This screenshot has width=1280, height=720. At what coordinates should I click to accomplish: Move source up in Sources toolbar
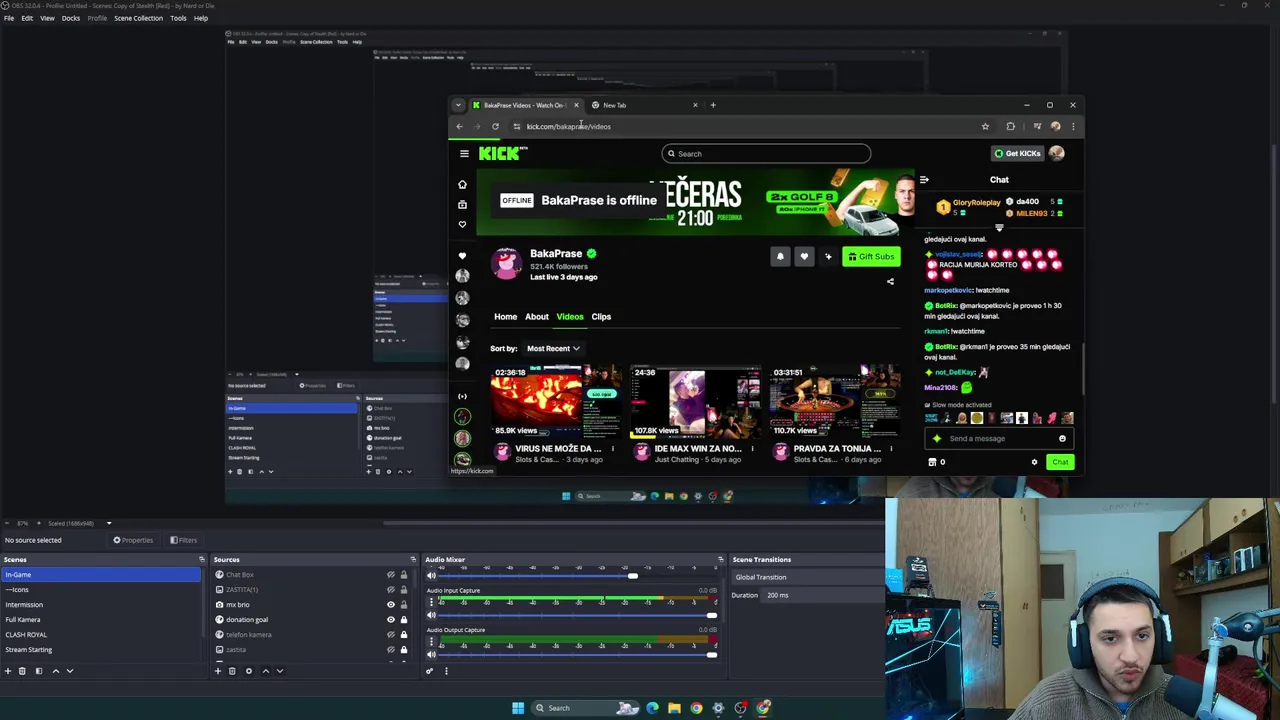coord(265,671)
